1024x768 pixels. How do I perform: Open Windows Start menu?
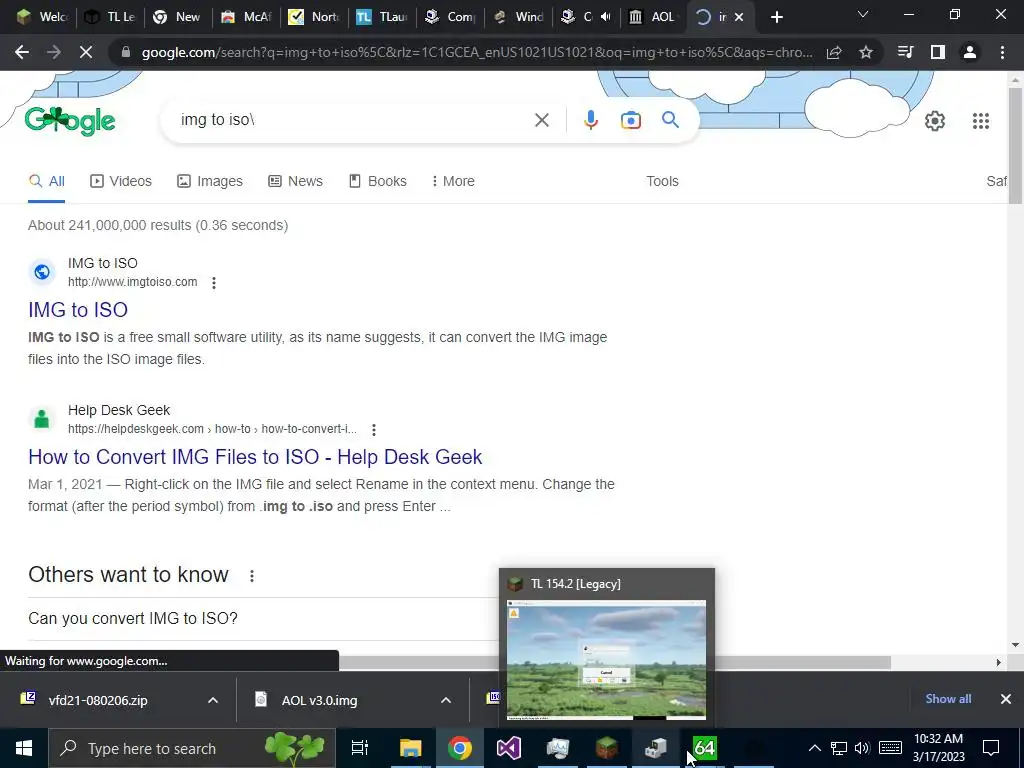click(24, 748)
